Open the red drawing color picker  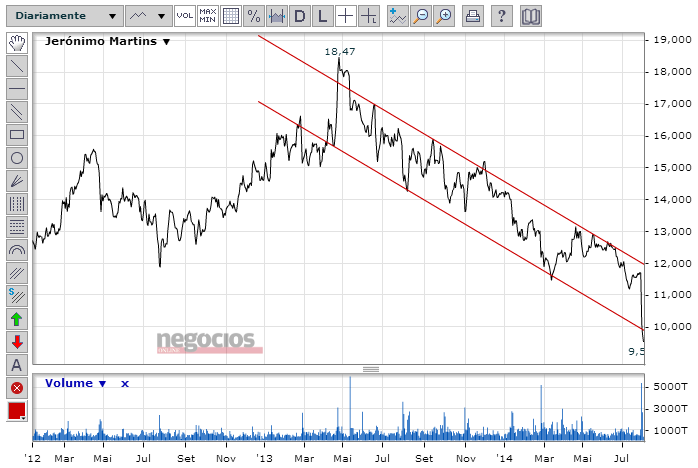click(x=17, y=411)
